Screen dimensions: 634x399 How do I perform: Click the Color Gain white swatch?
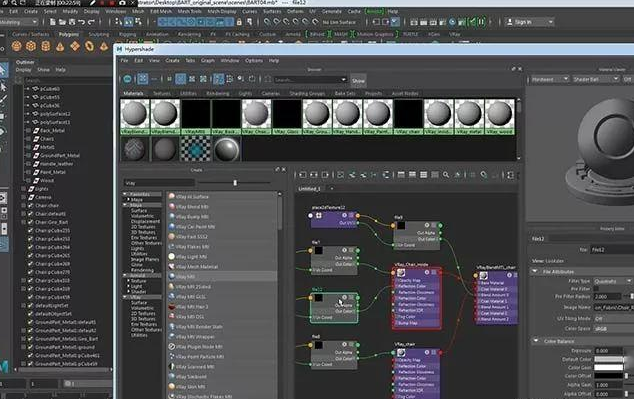[608, 367]
